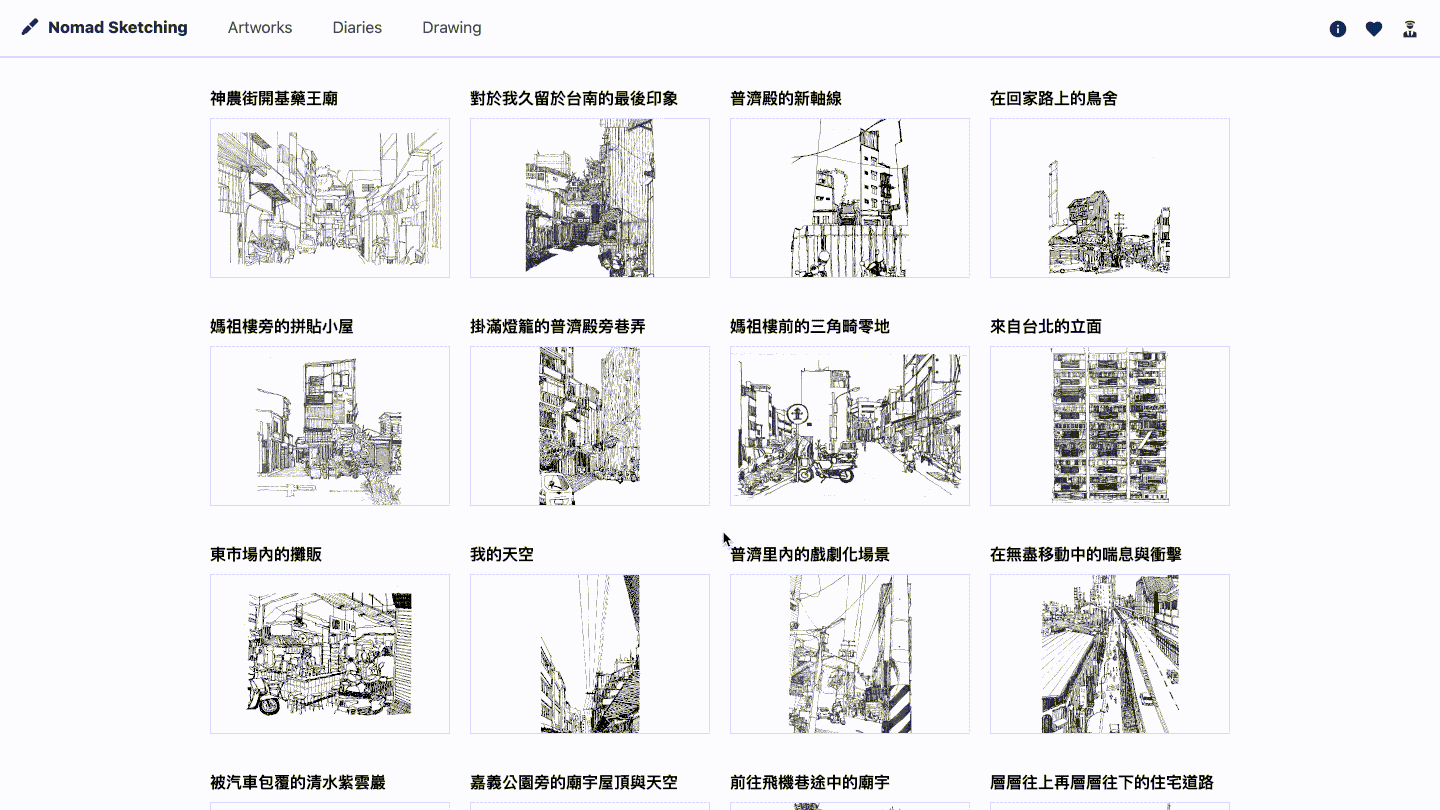
Task: Open the 媽祖樓前的三角畸零地 street sketch
Action: tap(850, 426)
